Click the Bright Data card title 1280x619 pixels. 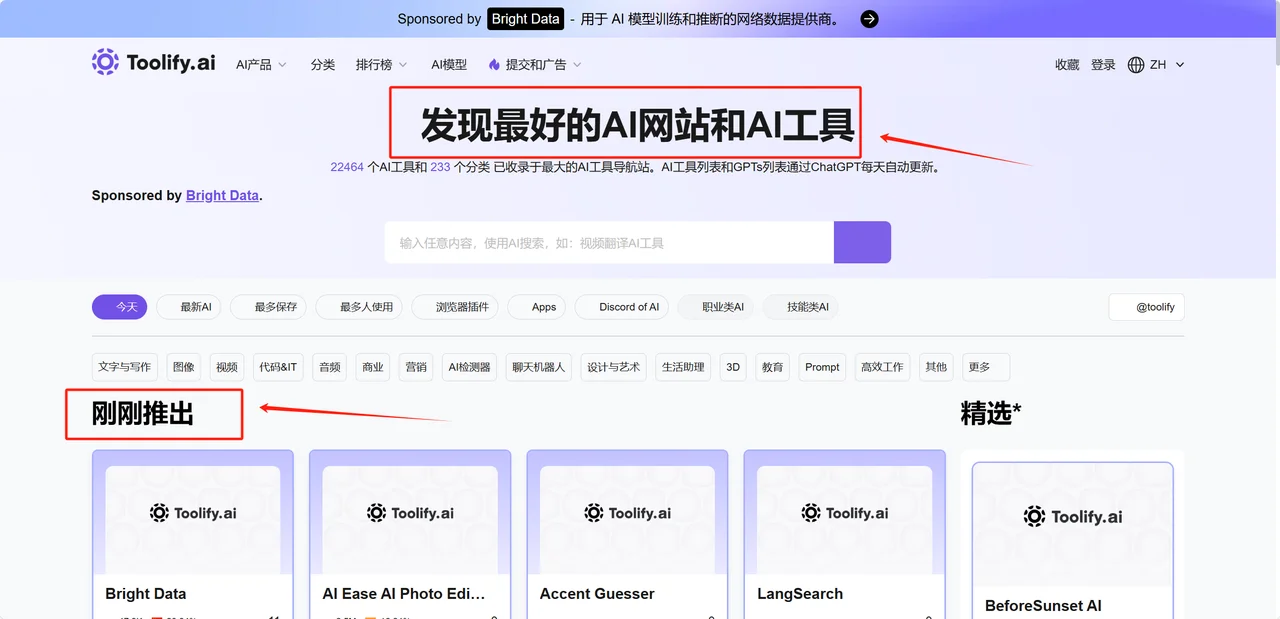tap(146, 594)
